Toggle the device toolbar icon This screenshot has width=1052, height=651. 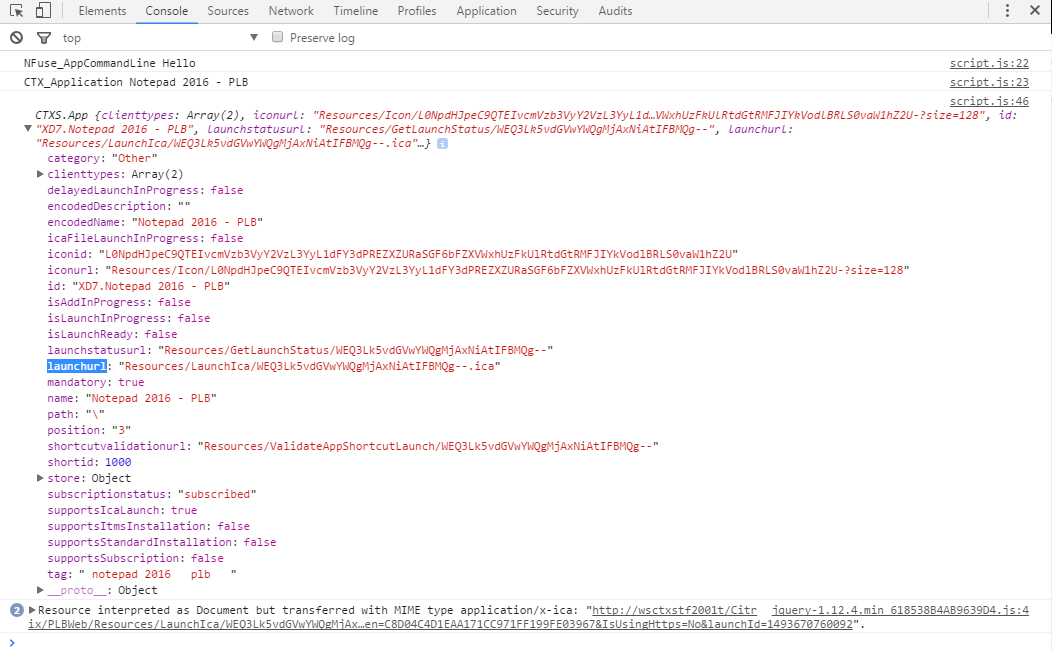tap(43, 11)
